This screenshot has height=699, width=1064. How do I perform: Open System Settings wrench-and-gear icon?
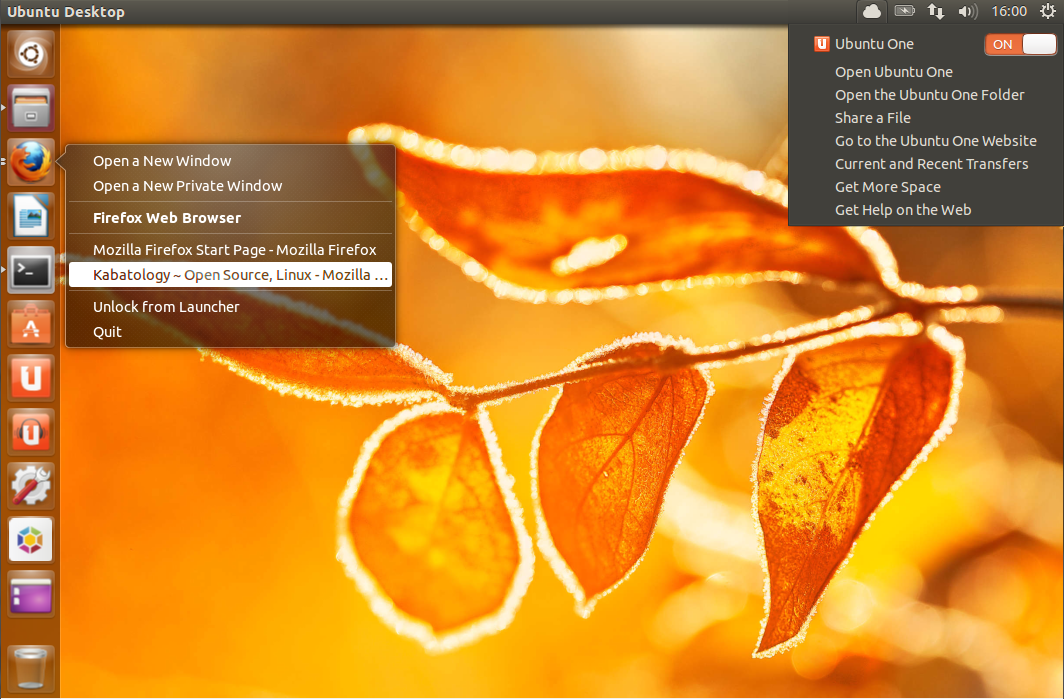click(31, 485)
